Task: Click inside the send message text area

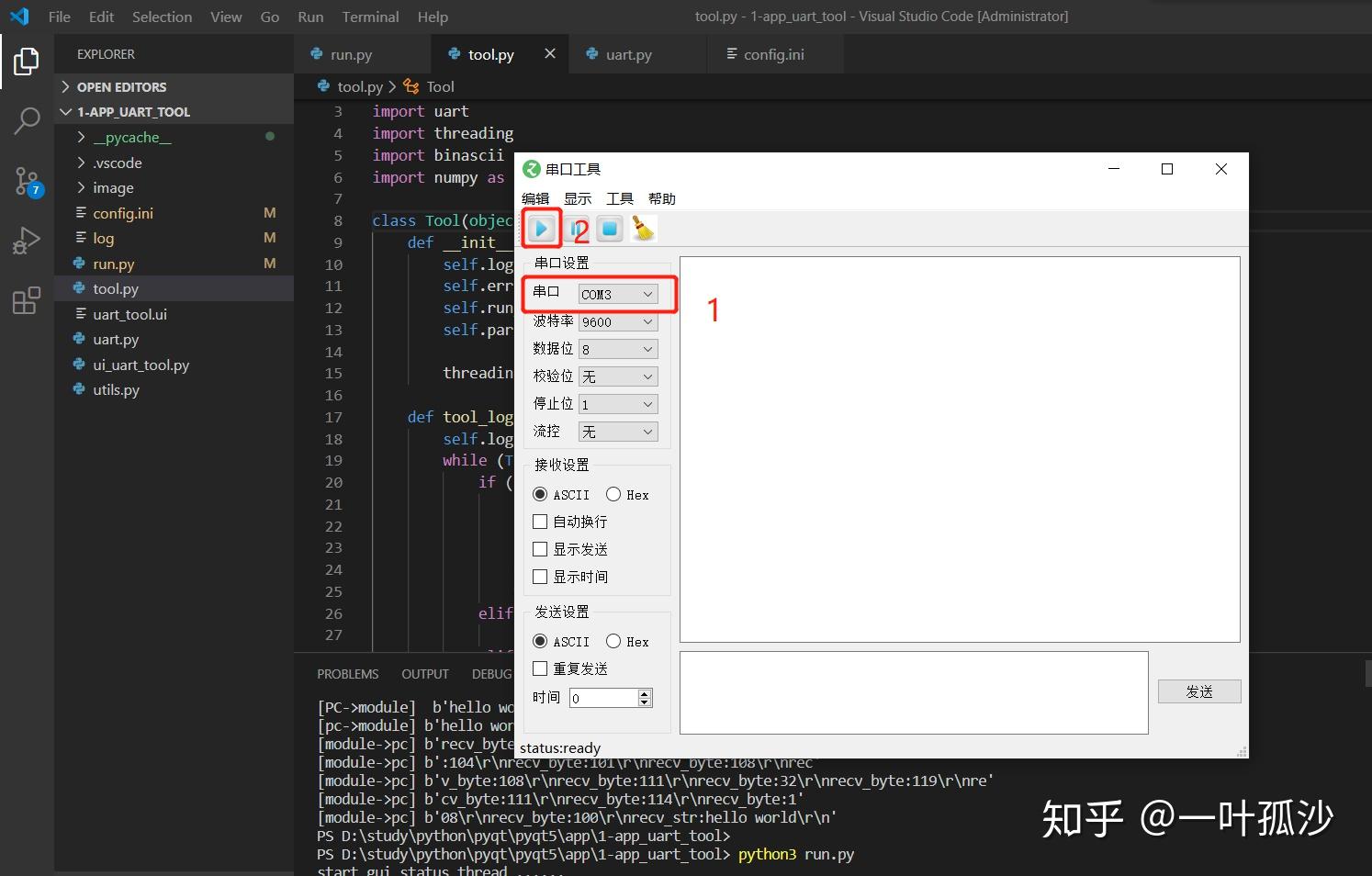Action: [914, 692]
